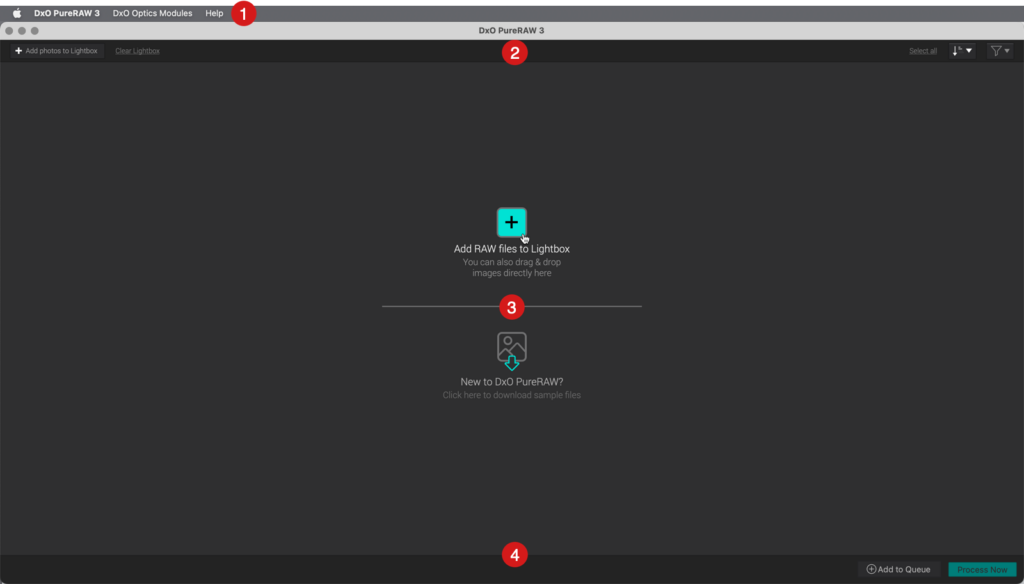The height and width of the screenshot is (584, 1024).
Task: Click the Select all link
Action: click(x=923, y=51)
